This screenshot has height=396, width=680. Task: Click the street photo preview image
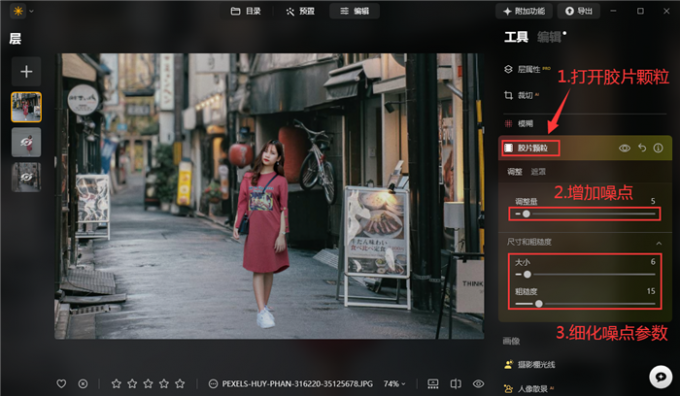pyautogui.click(x=269, y=196)
